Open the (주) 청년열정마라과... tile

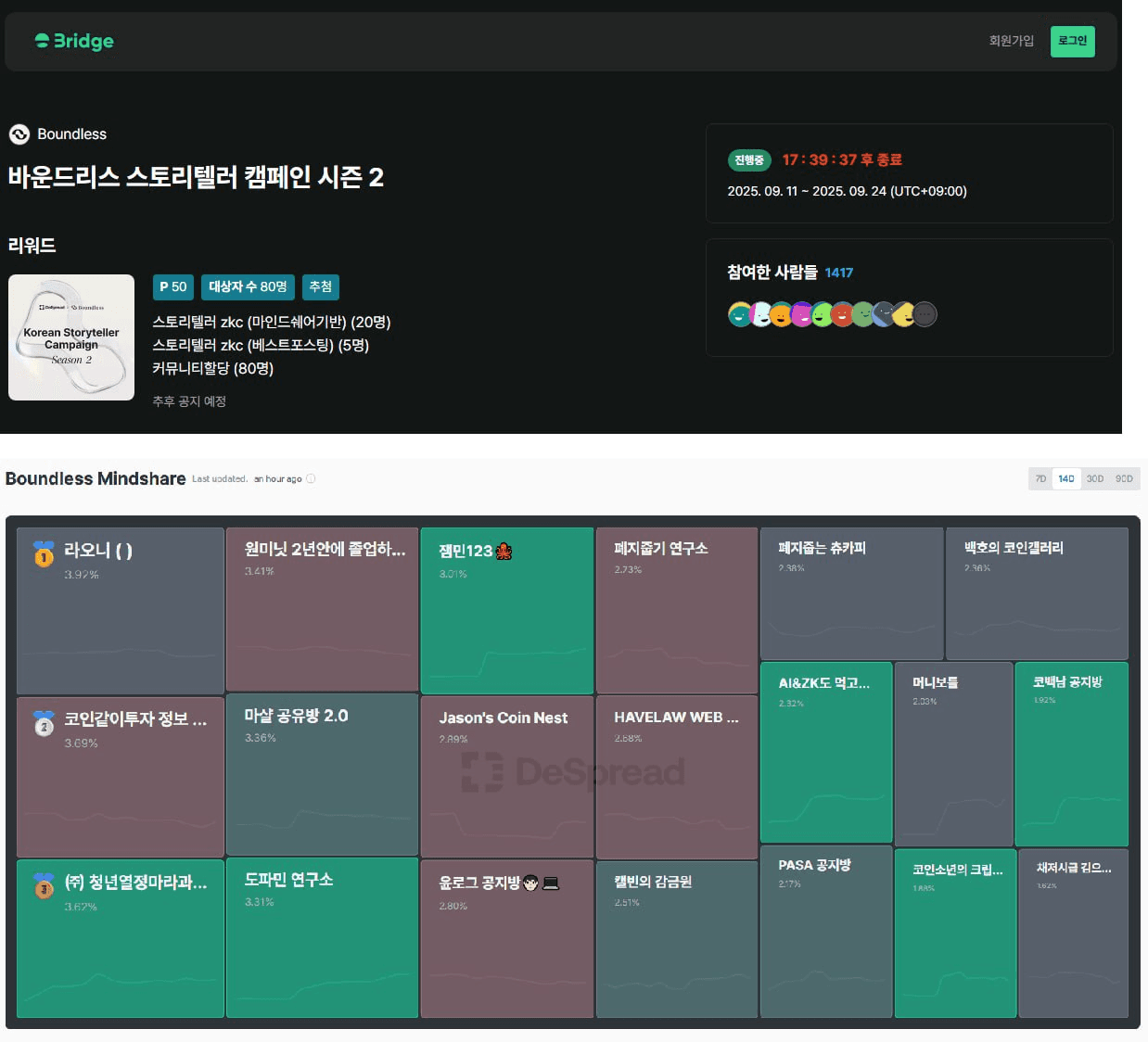click(x=121, y=939)
